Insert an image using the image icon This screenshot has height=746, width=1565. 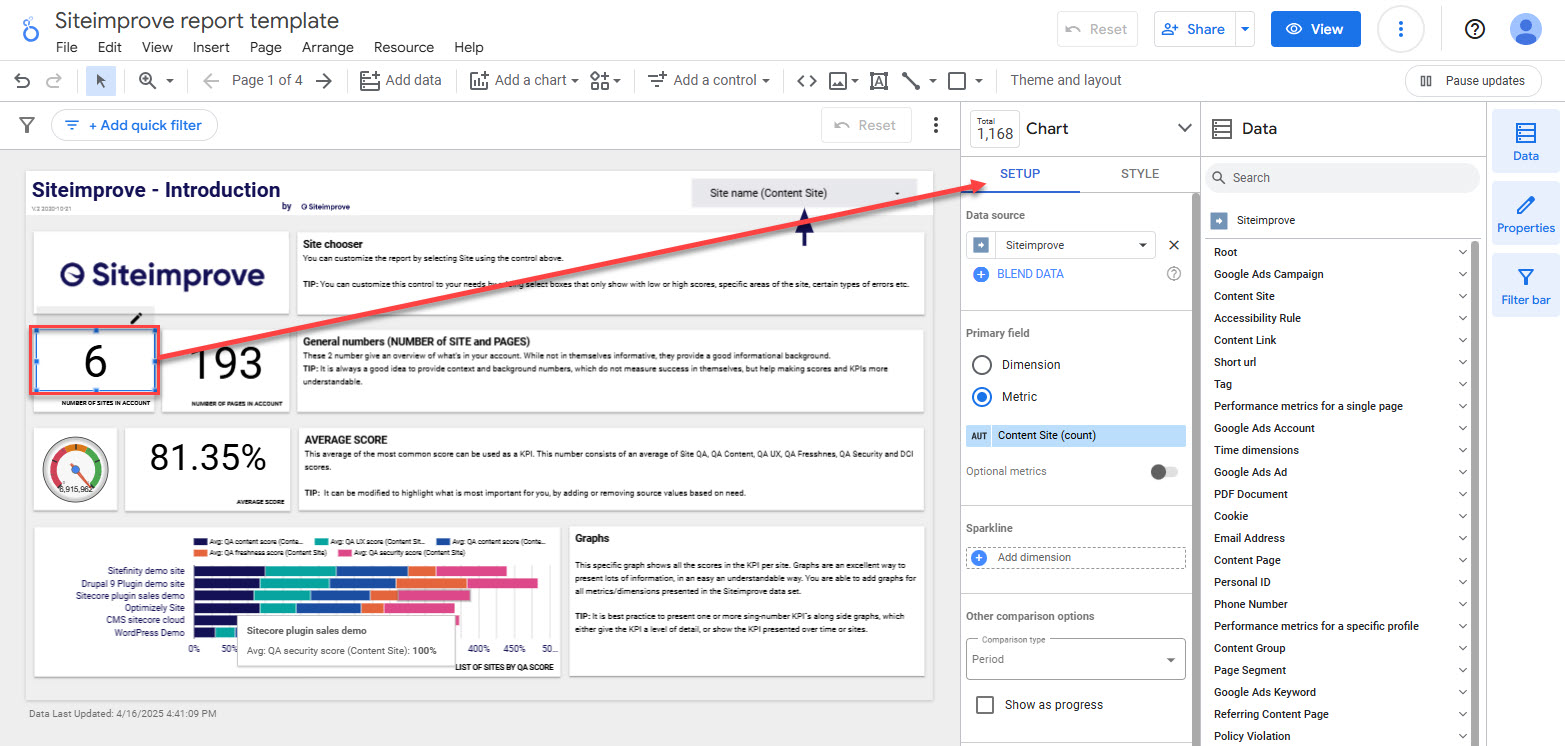[x=838, y=80]
